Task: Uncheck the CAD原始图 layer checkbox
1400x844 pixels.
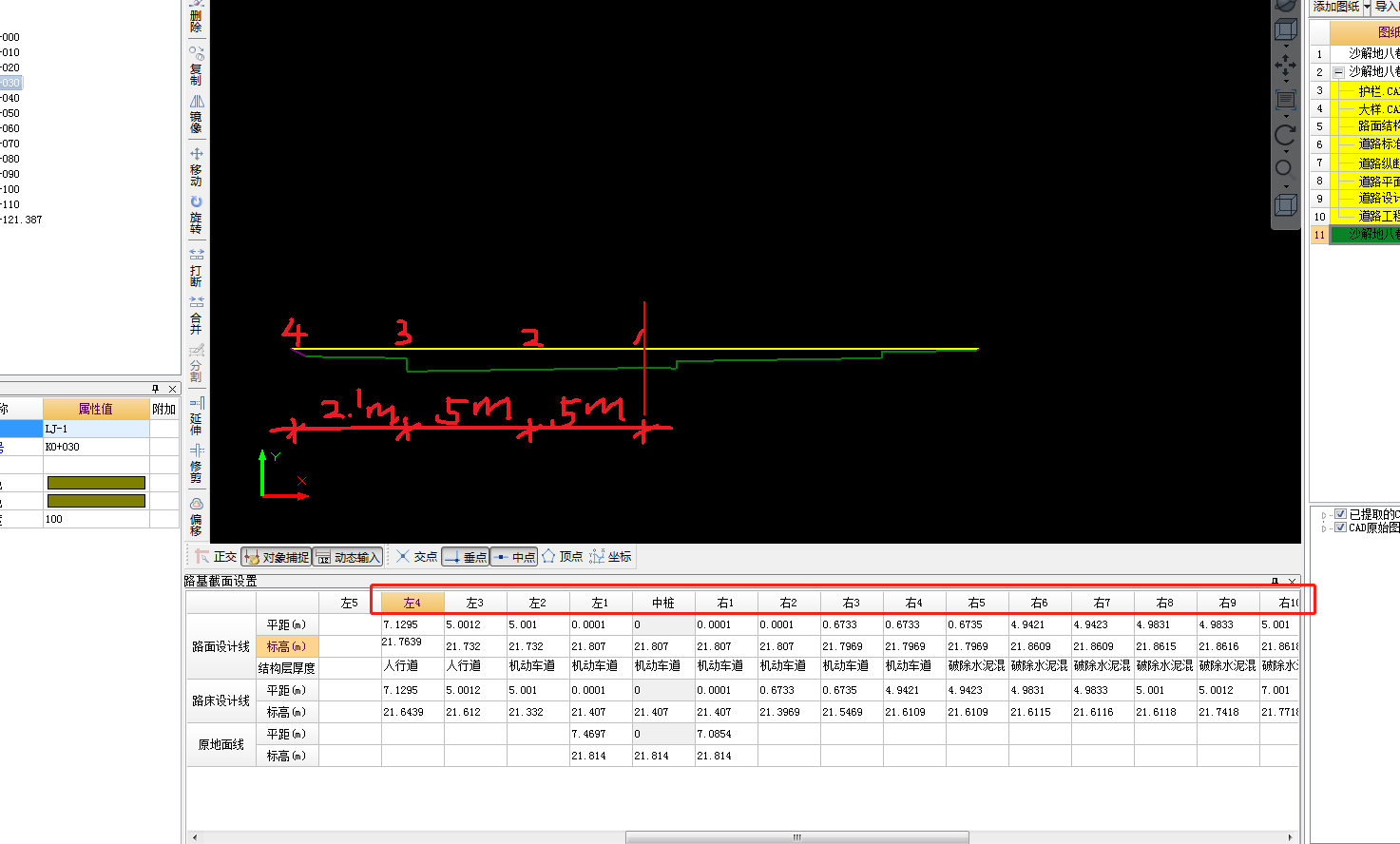Action: [x=1340, y=527]
